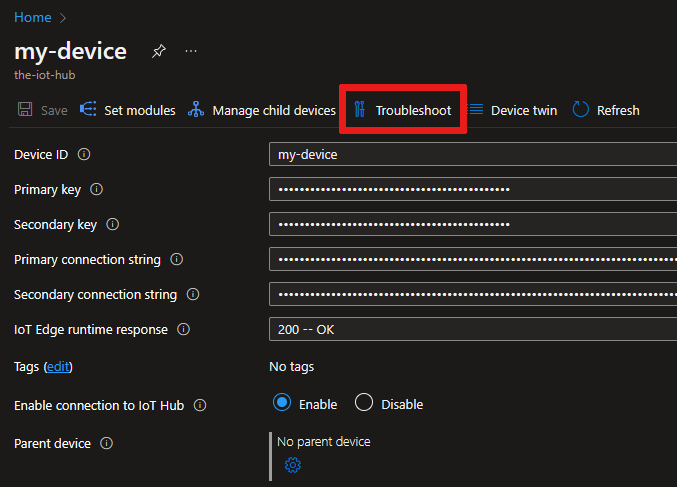
Task: Click the Troubleshoot toolbar button
Action: (403, 110)
